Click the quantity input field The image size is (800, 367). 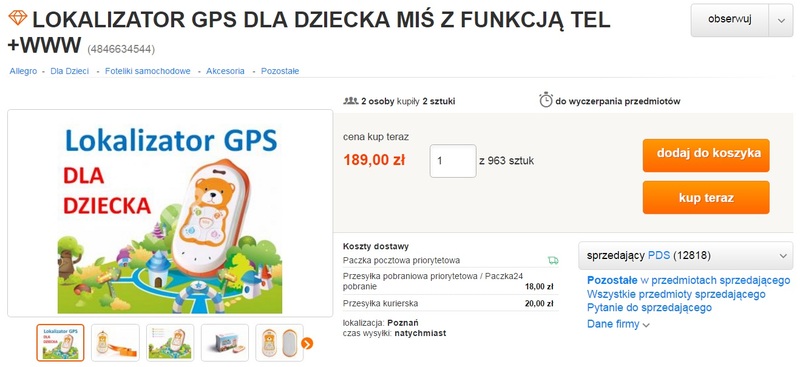tap(453, 161)
